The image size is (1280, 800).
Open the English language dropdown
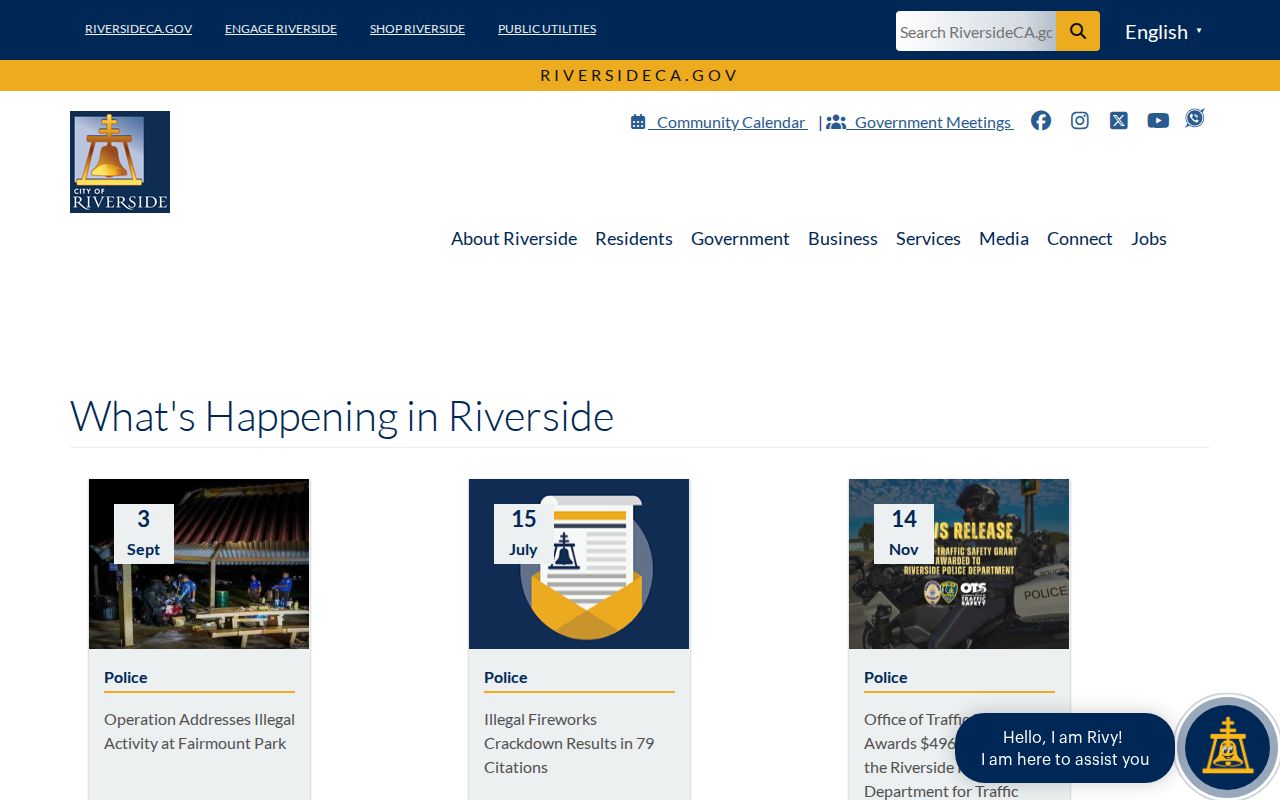pyautogui.click(x=1163, y=32)
